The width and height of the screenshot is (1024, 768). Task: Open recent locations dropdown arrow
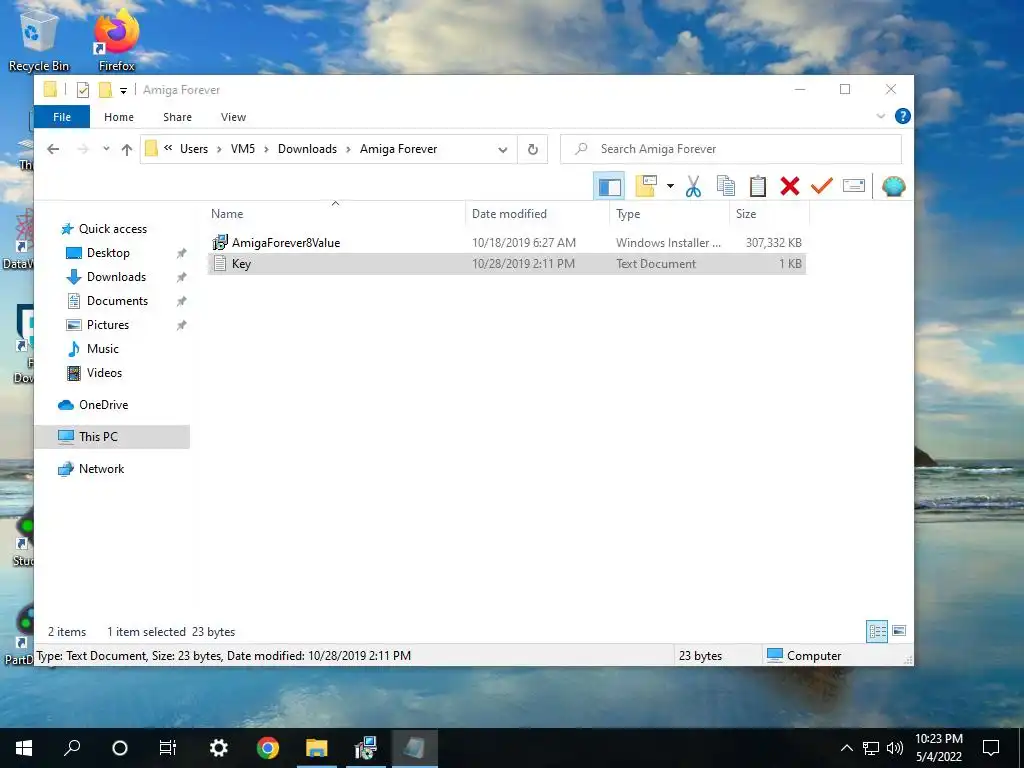(x=106, y=149)
